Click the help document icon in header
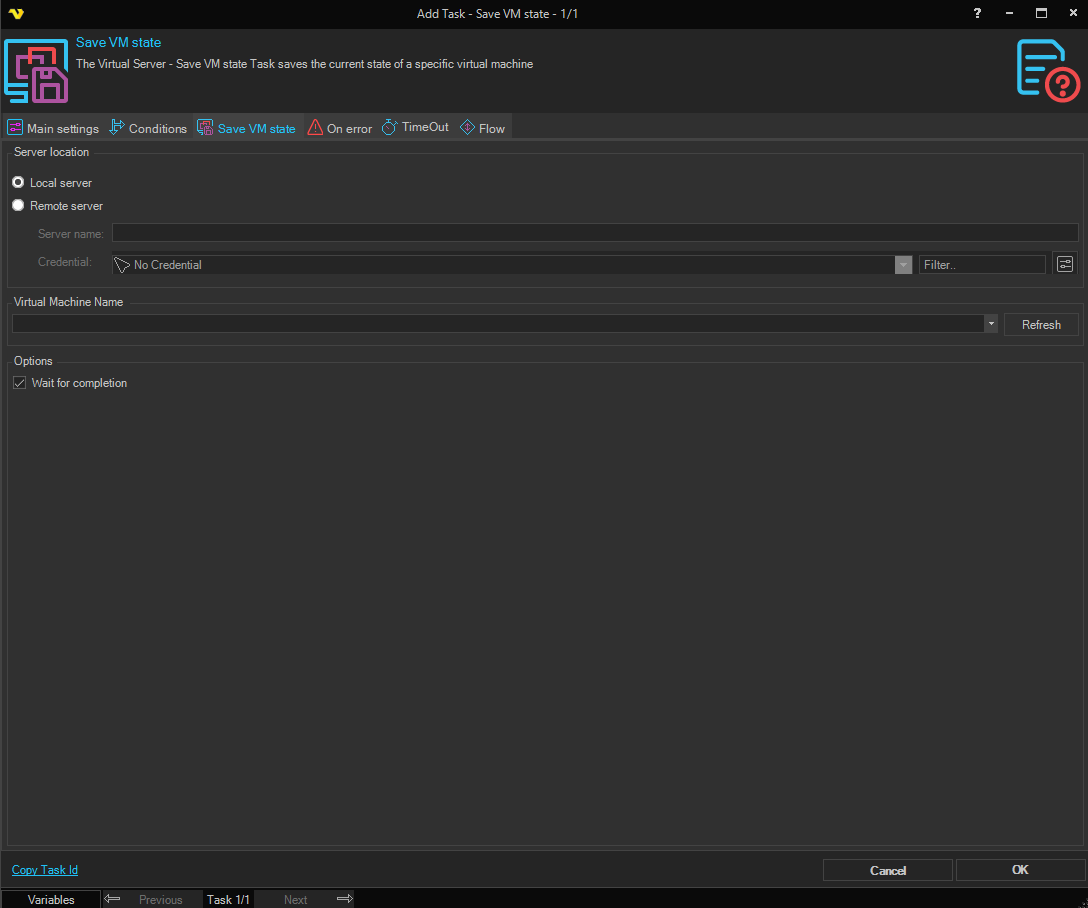 1047,70
